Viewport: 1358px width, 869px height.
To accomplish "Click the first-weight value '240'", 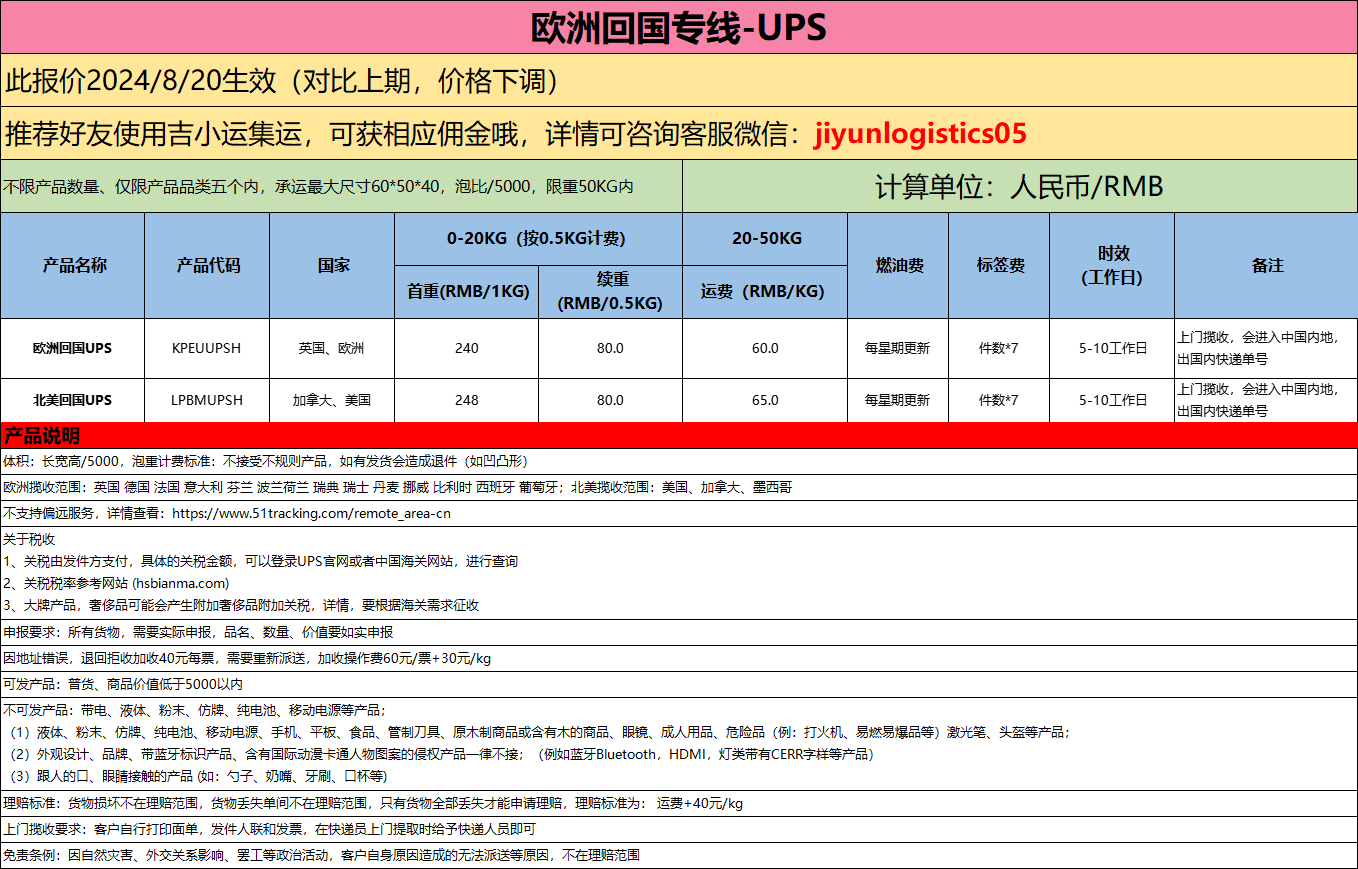I will coord(466,349).
